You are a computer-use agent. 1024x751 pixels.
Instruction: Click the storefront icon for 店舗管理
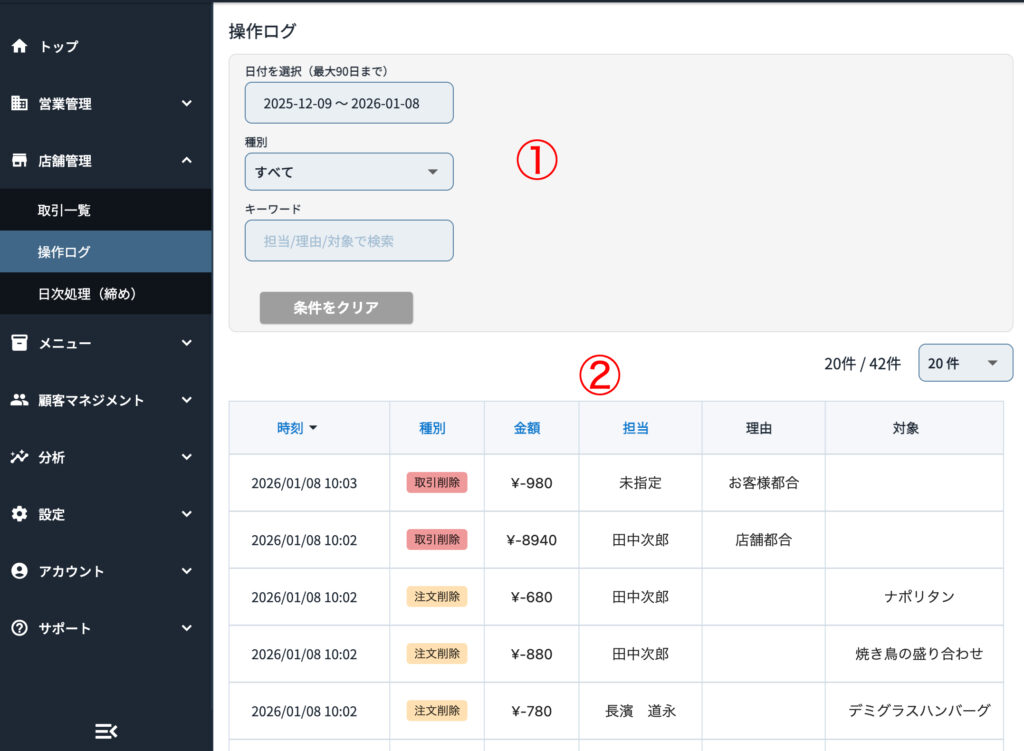click(x=19, y=160)
